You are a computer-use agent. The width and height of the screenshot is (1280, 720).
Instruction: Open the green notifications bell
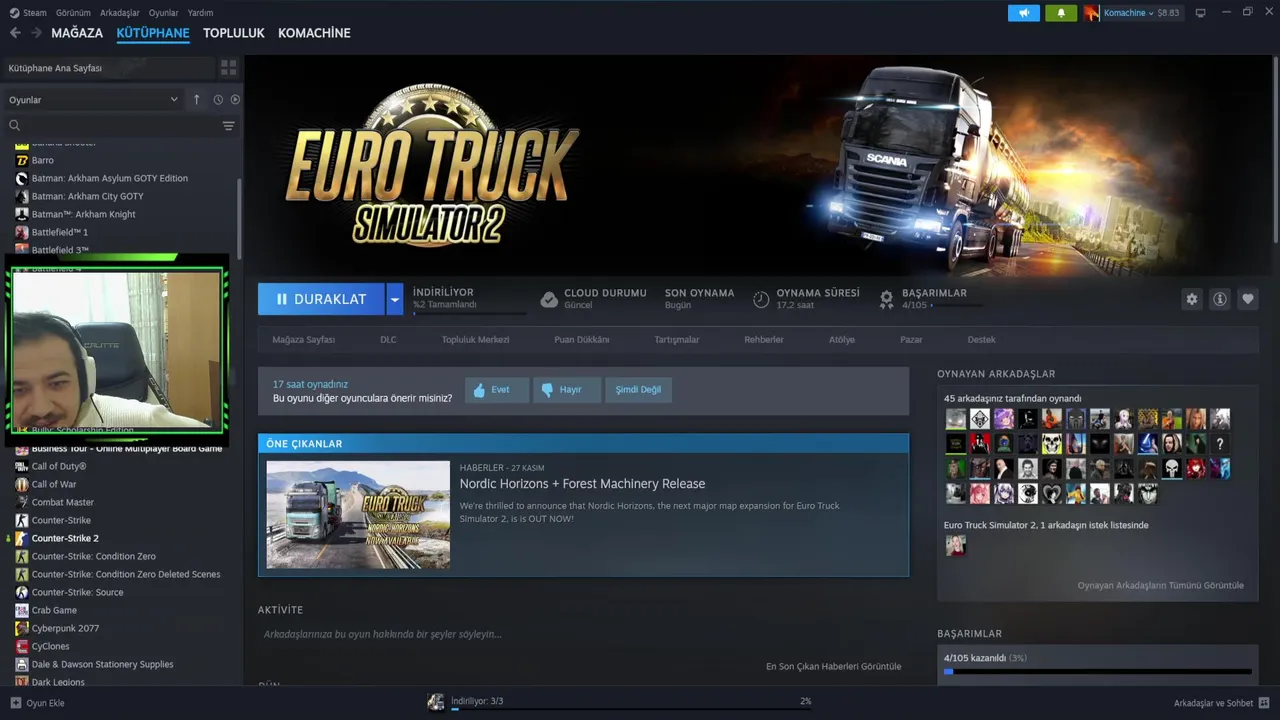tap(1061, 13)
